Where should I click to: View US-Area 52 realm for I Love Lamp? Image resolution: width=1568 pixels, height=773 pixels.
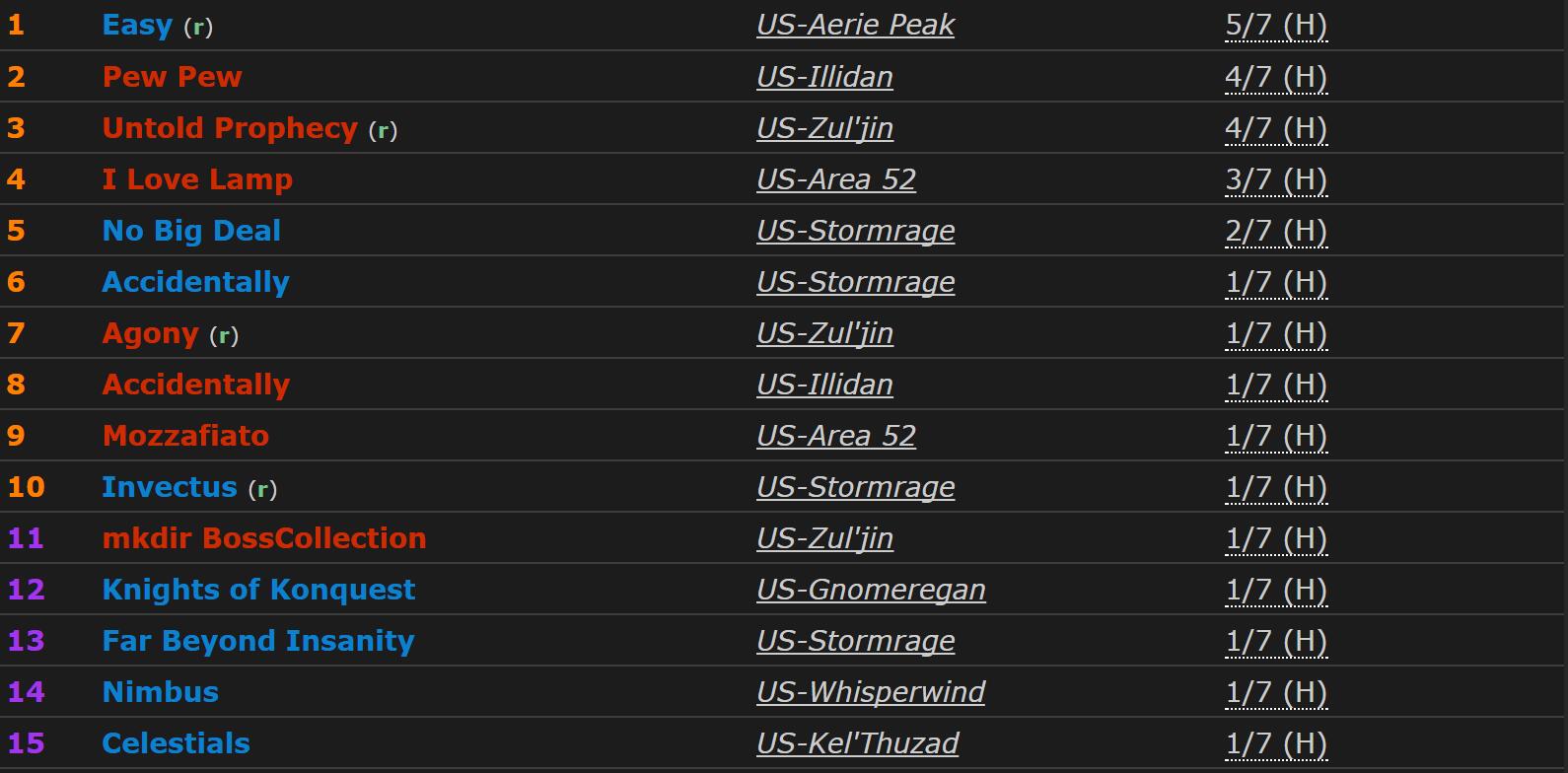coord(836,179)
